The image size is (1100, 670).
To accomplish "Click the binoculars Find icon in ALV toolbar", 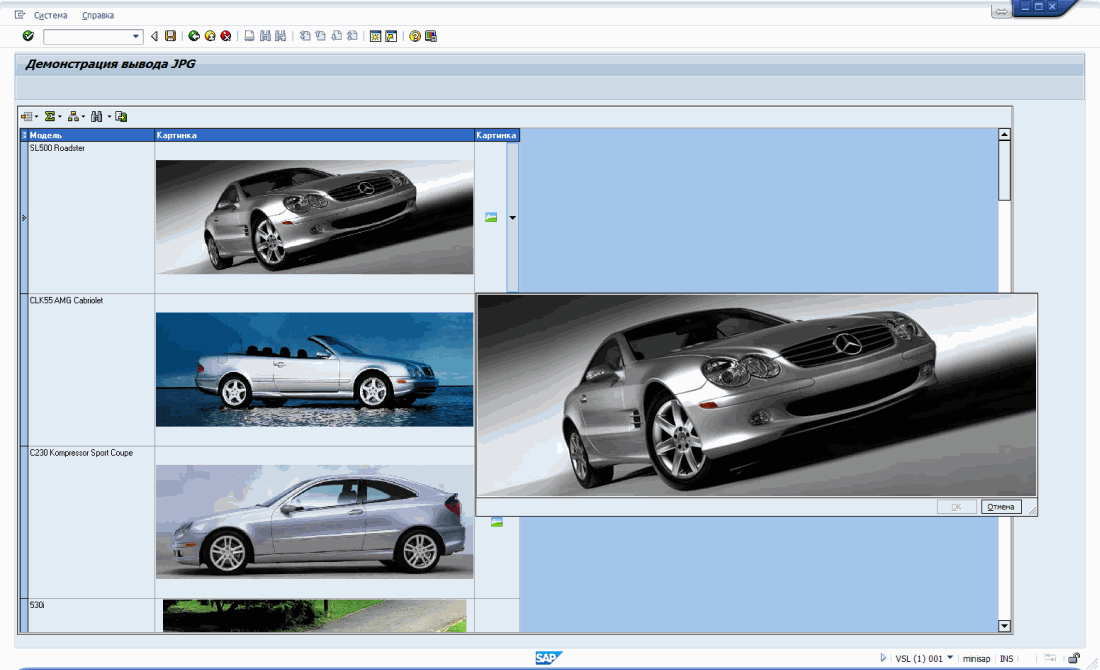I will tap(97, 116).
